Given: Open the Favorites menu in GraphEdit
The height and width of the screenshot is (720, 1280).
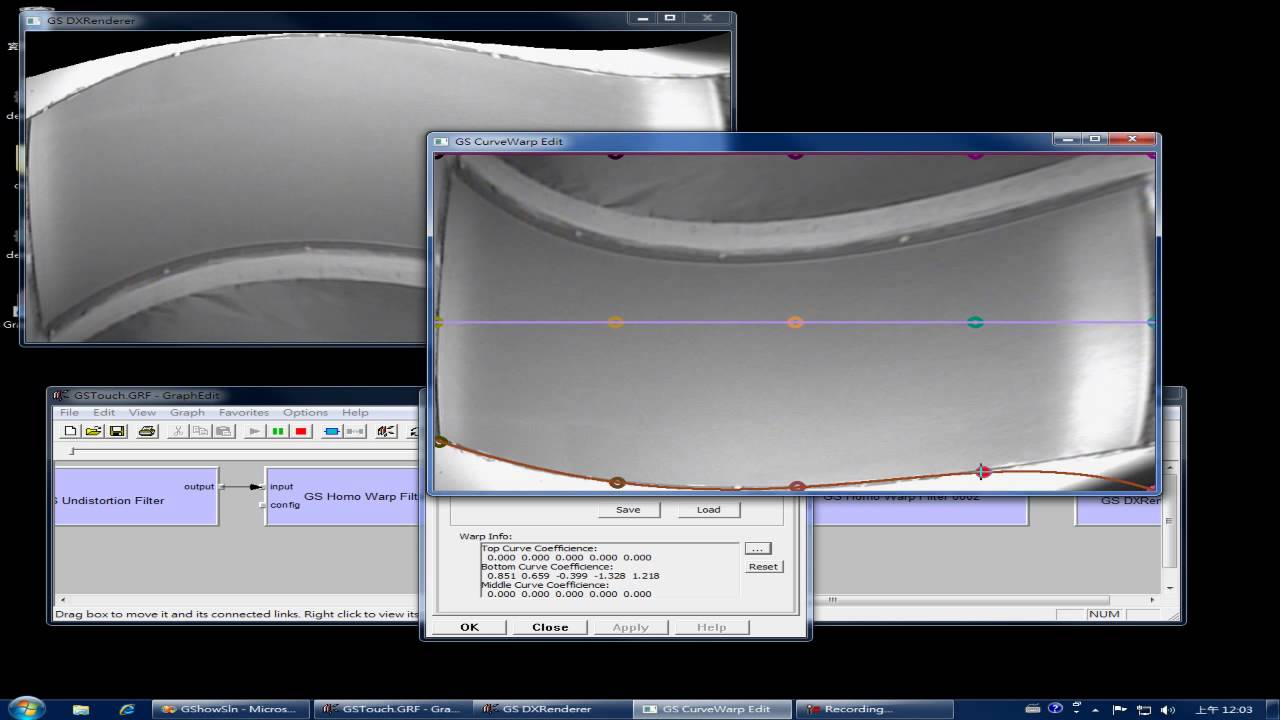Looking at the screenshot, I should (x=244, y=412).
